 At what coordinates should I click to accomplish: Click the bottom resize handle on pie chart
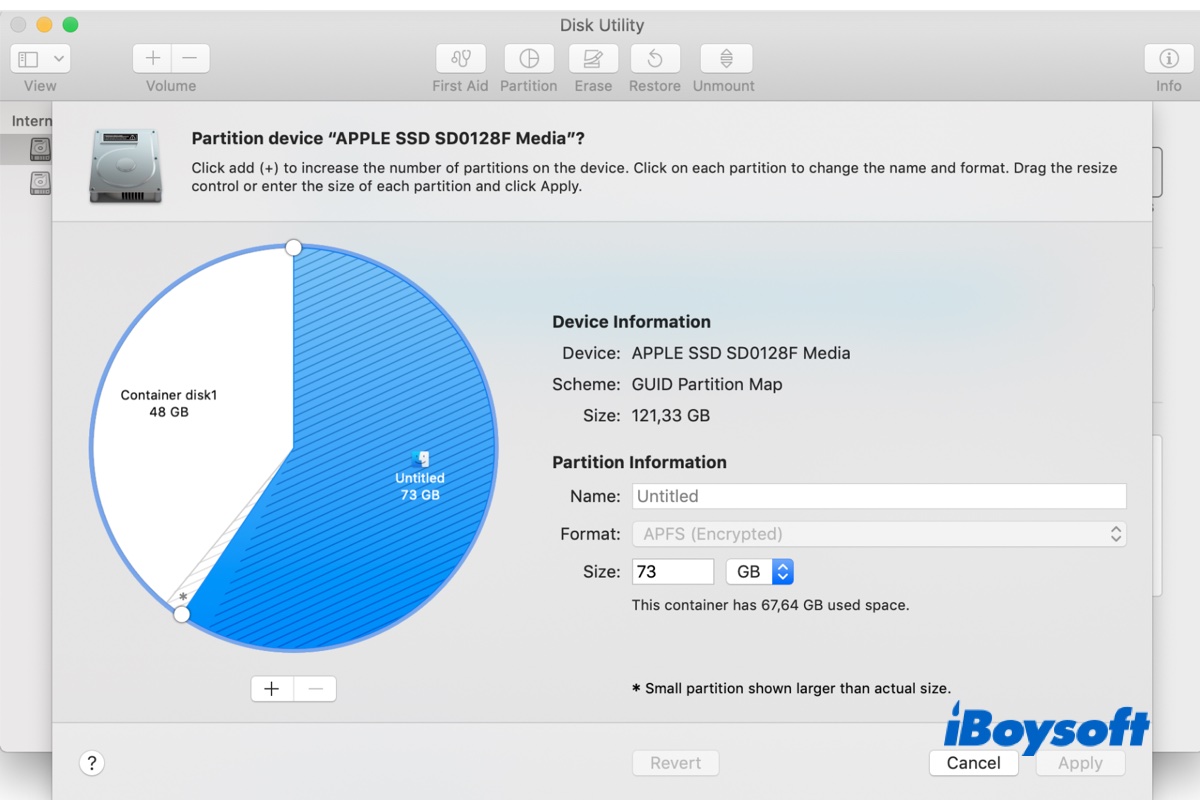[182, 614]
